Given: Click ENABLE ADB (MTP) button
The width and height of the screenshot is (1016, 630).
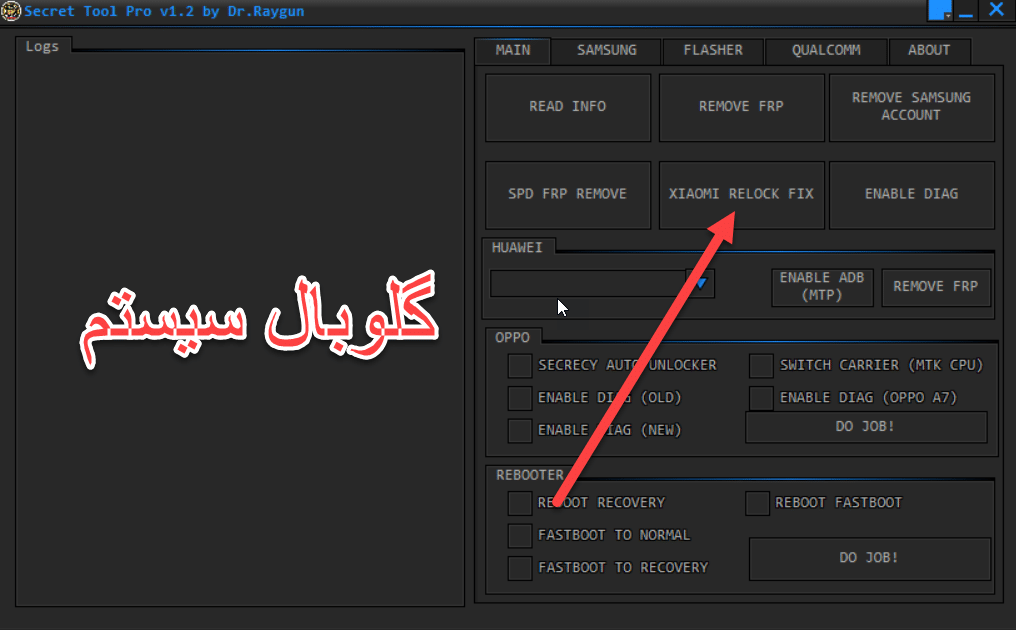Looking at the screenshot, I should 822,287.
